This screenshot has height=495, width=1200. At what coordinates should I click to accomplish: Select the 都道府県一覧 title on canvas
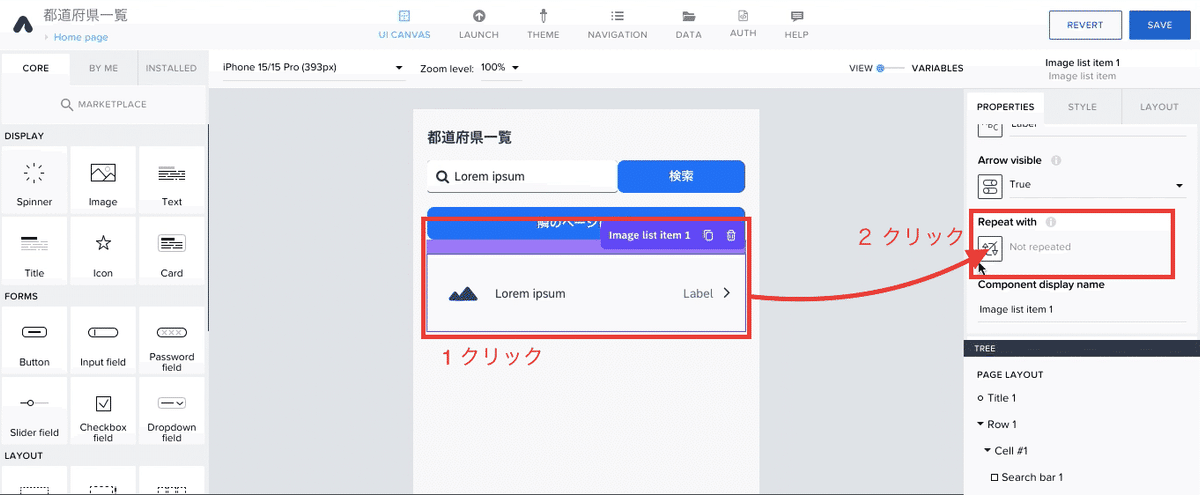(470, 138)
